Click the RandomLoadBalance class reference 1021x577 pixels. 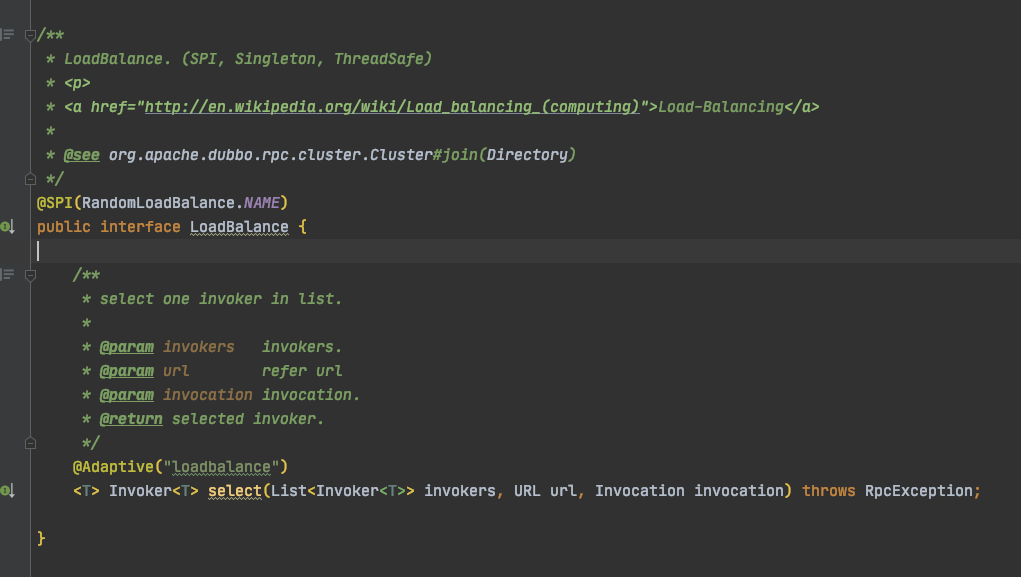tap(158, 203)
